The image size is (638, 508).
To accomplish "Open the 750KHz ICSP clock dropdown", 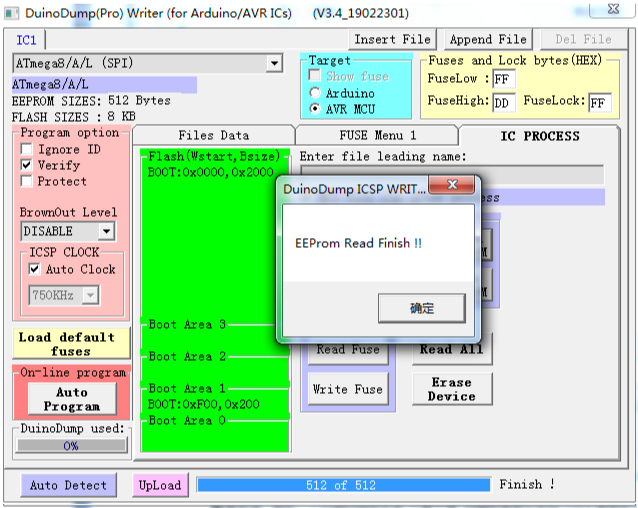I will [90, 295].
